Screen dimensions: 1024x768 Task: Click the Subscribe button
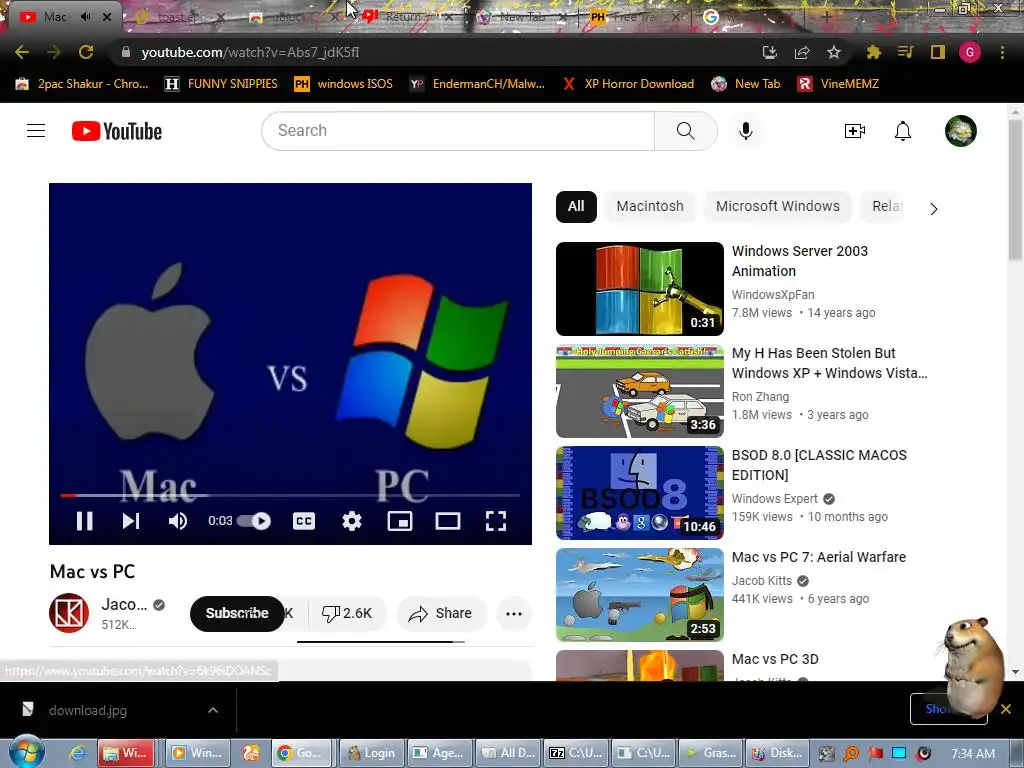tap(237, 613)
